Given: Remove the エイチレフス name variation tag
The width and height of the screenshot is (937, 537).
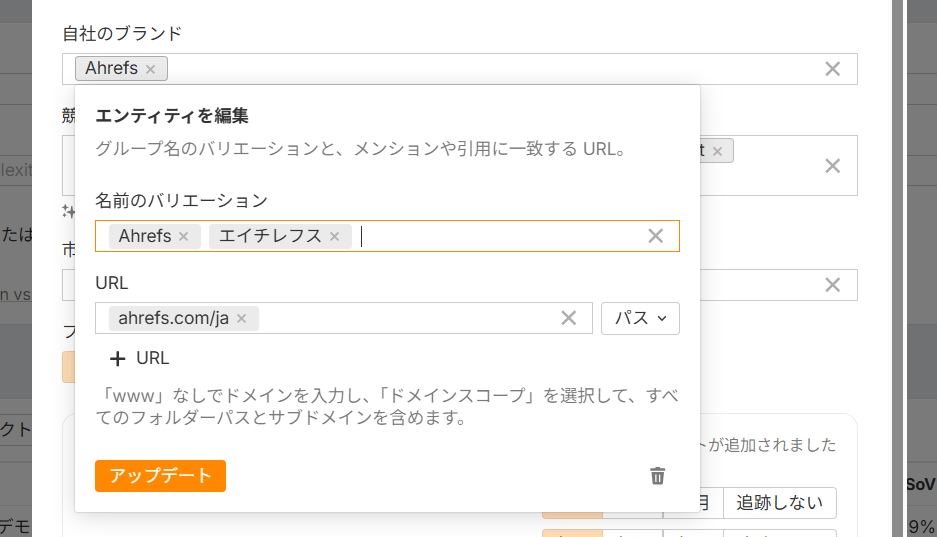Looking at the screenshot, I should point(334,237).
